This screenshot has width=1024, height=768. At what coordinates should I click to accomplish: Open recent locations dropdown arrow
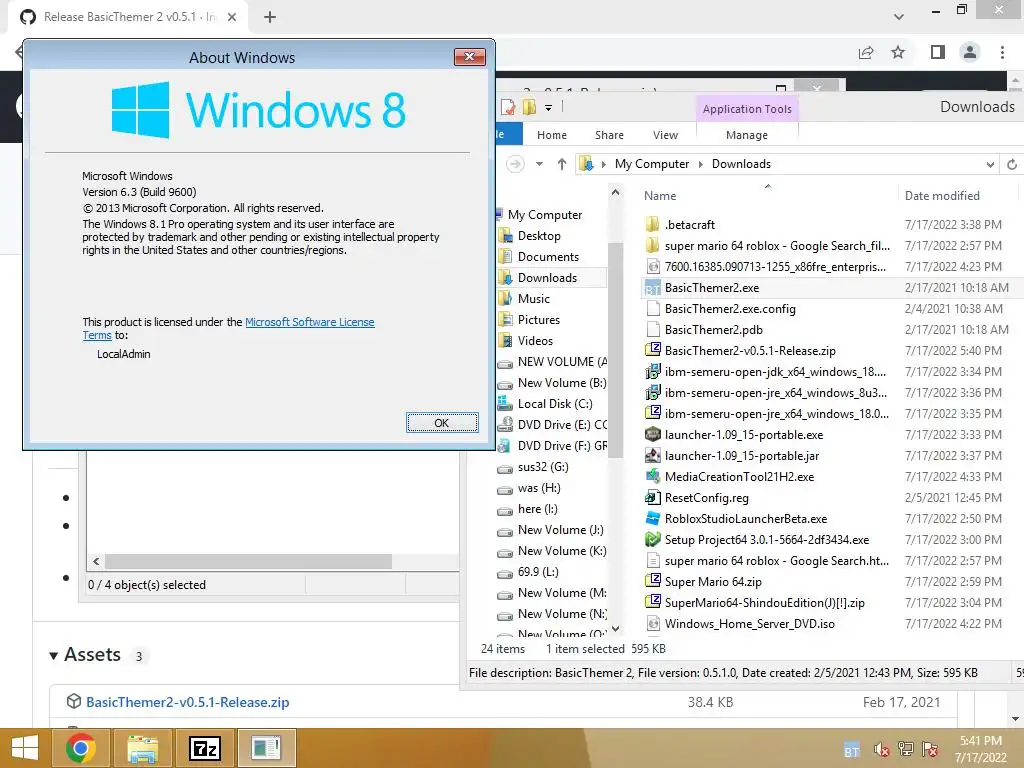pyautogui.click(x=539, y=164)
